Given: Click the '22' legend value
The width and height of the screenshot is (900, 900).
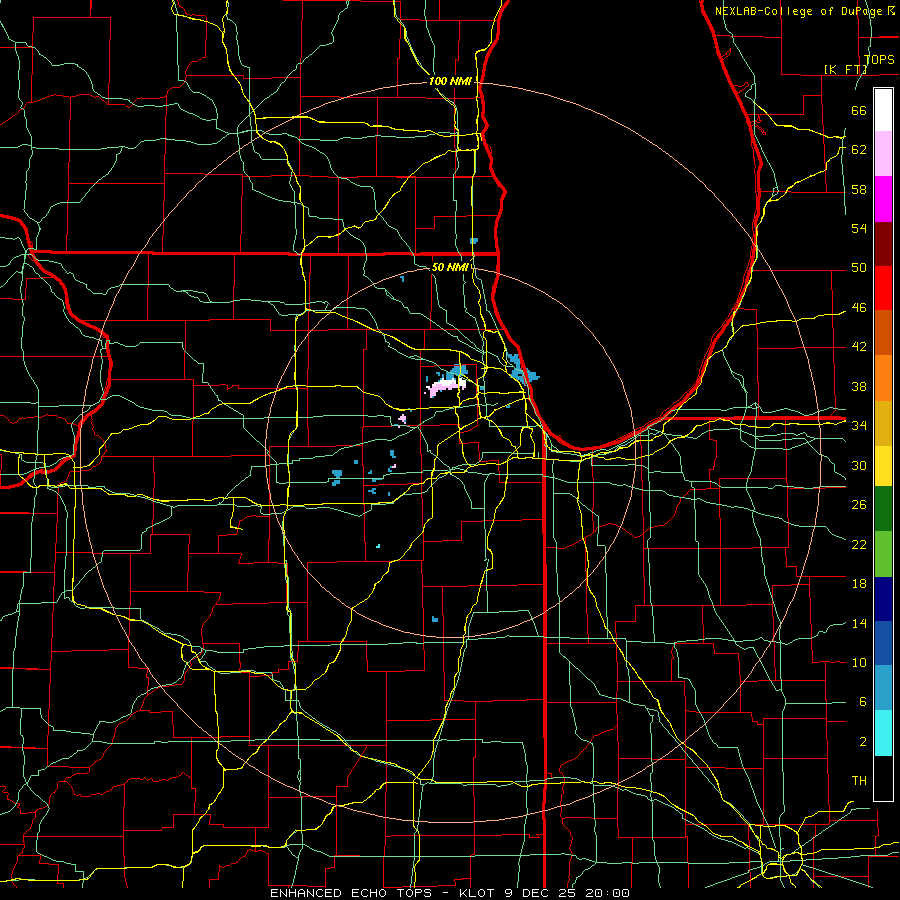Looking at the screenshot, I should click(x=859, y=544).
